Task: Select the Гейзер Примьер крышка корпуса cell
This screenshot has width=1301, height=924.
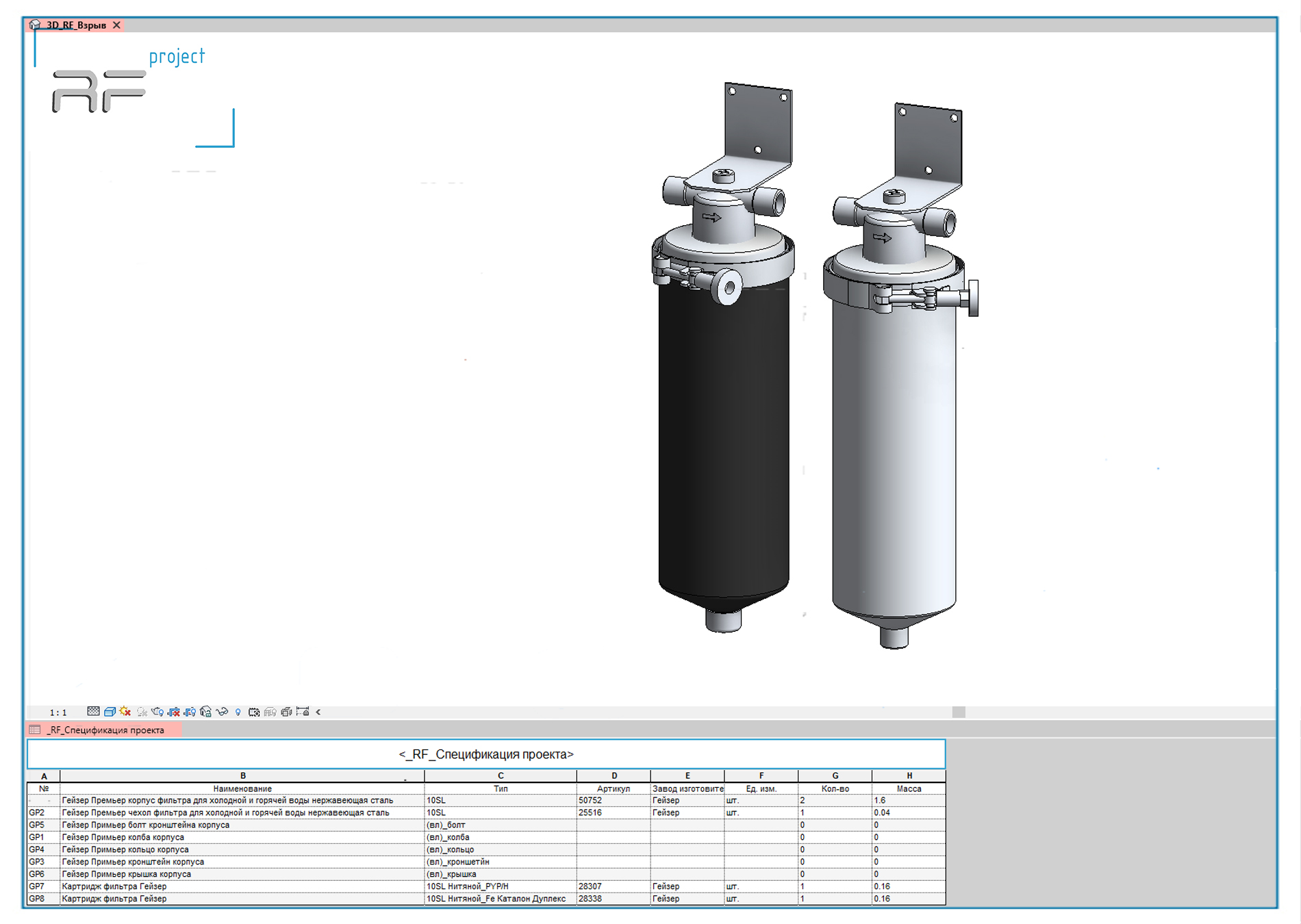Action: pos(242,874)
